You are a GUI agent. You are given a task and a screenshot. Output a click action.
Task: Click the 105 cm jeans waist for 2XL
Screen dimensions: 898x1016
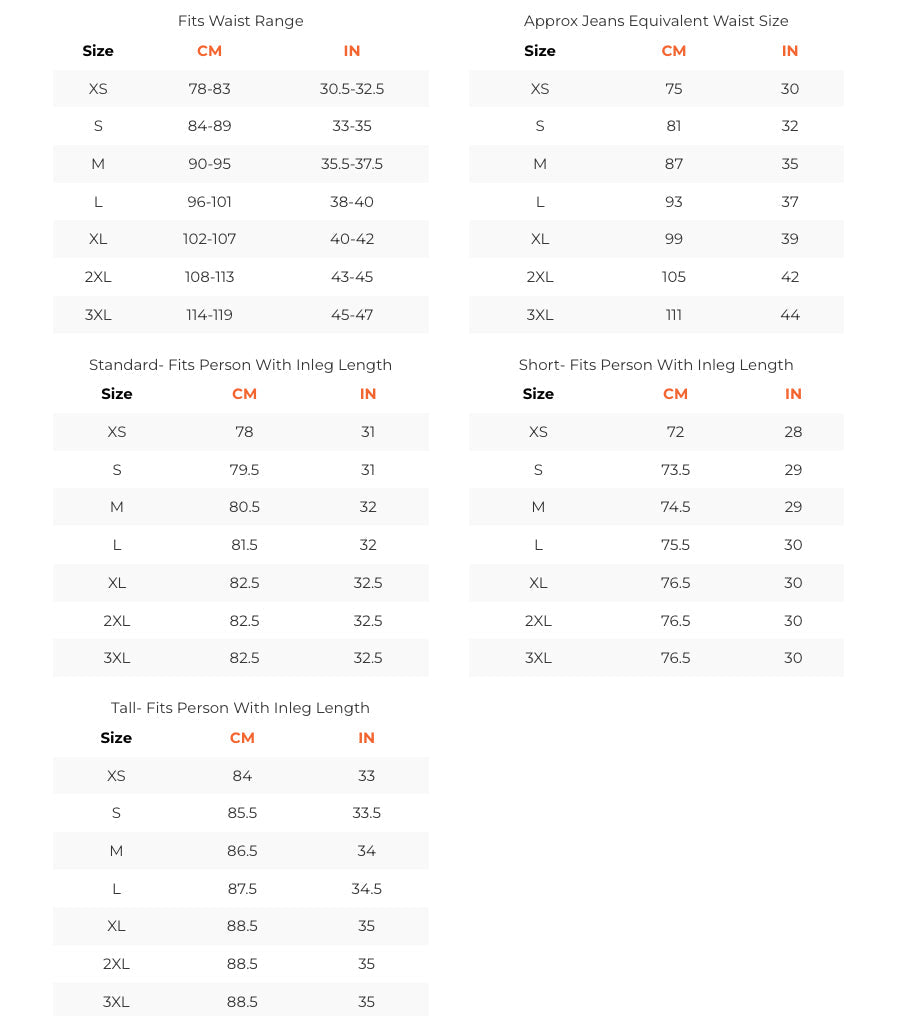pos(674,277)
